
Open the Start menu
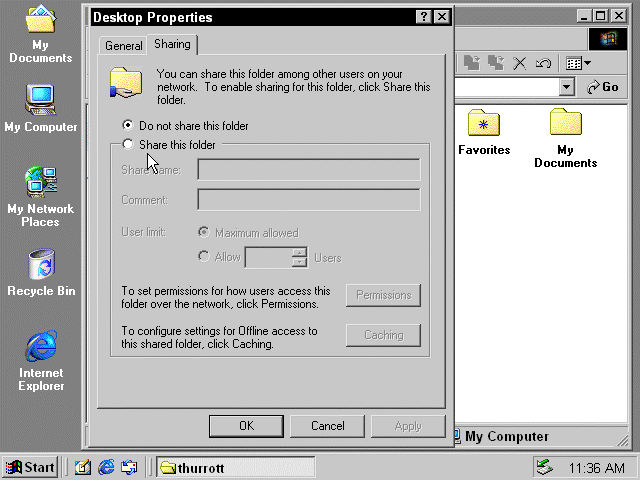click(30, 467)
